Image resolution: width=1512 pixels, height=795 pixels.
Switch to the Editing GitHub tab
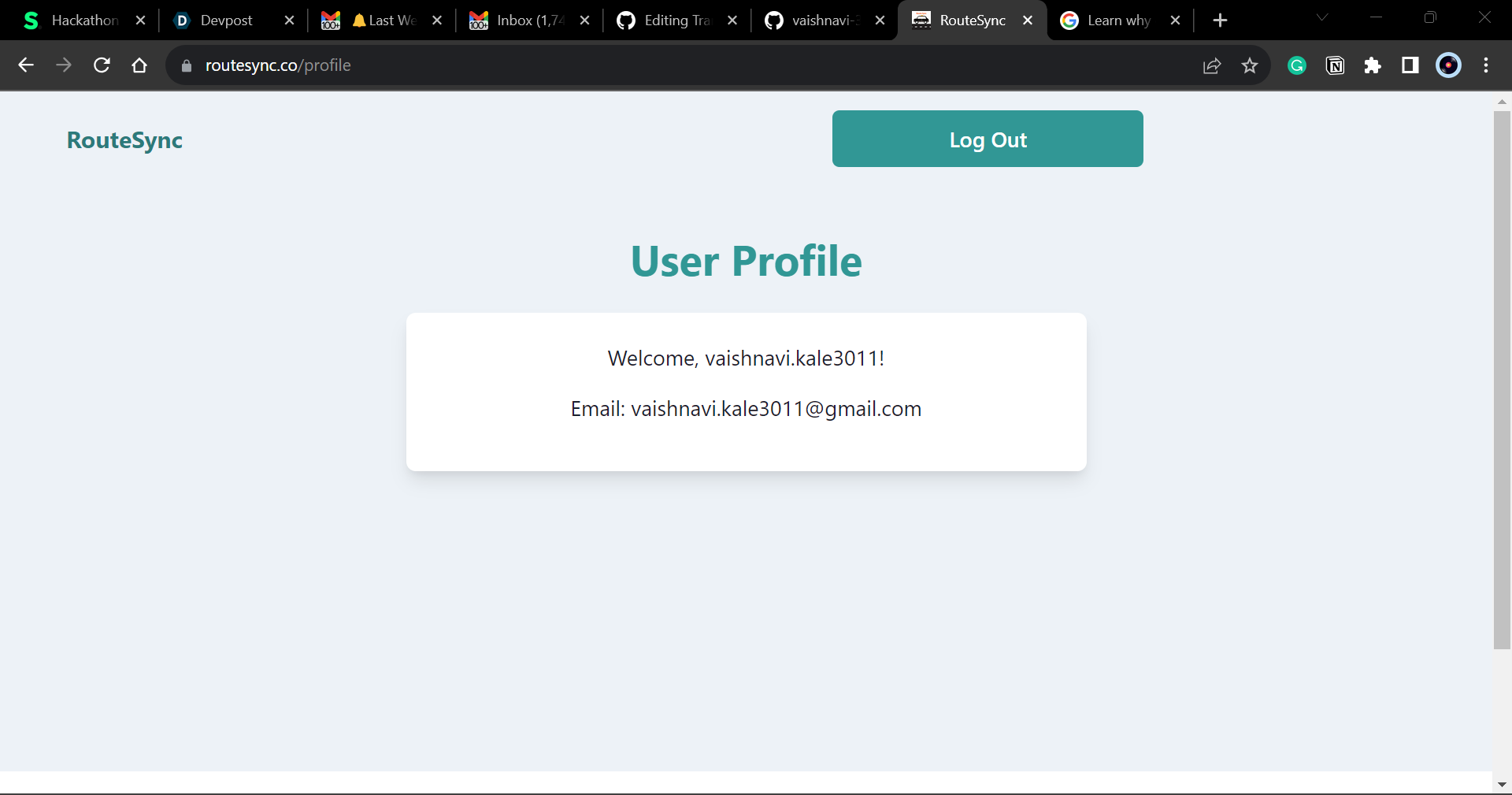click(x=676, y=20)
